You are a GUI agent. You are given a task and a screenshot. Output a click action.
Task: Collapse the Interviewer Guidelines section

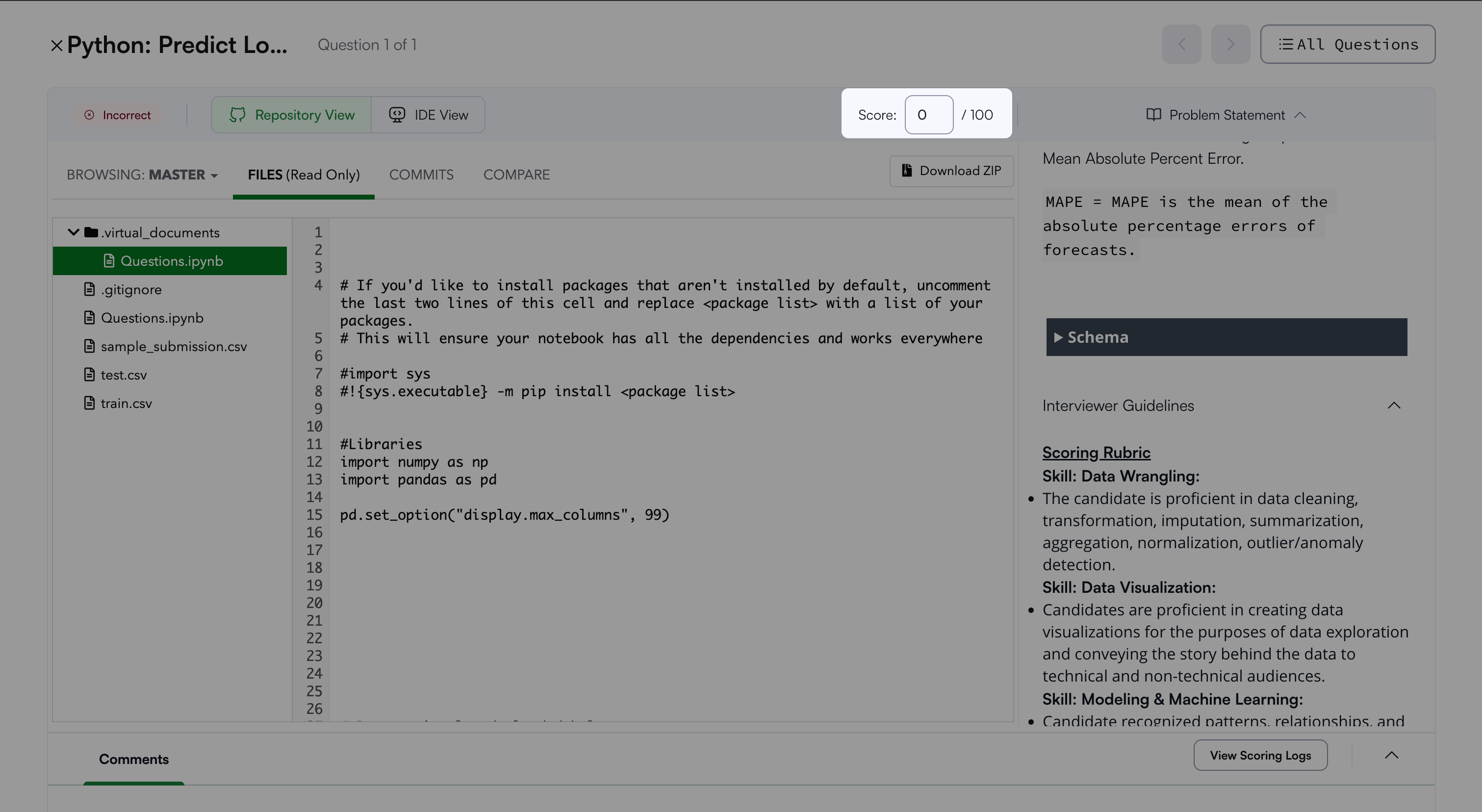click(1393, 406)
